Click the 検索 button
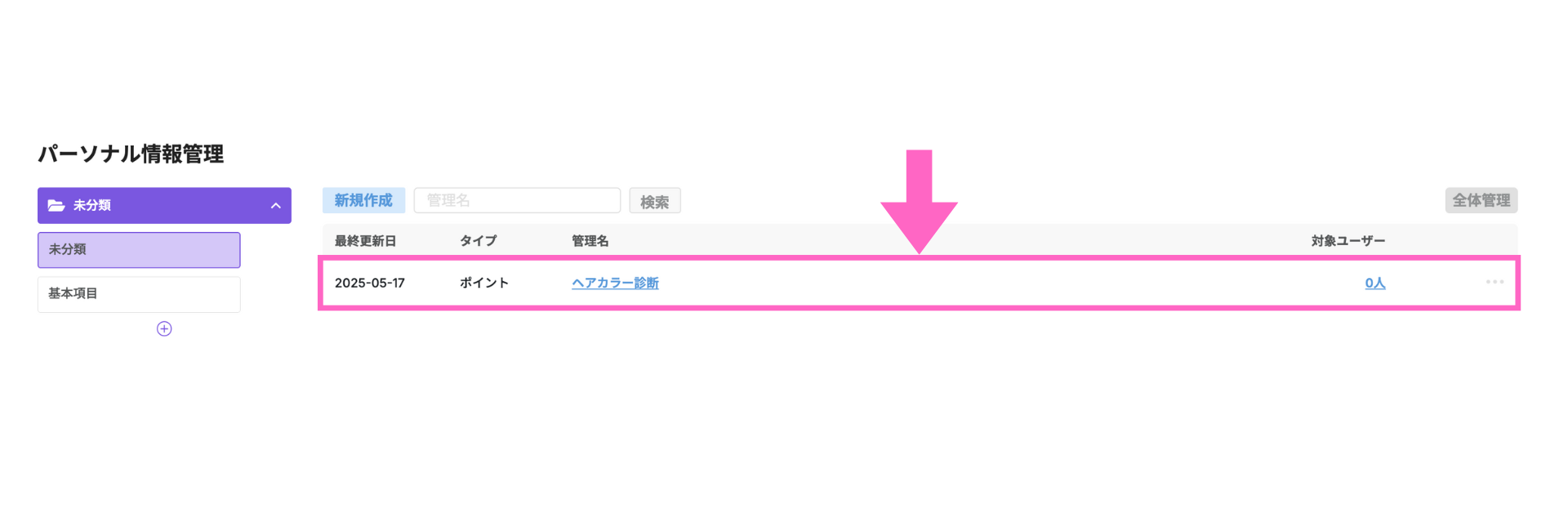 click(x=655, y=201)
